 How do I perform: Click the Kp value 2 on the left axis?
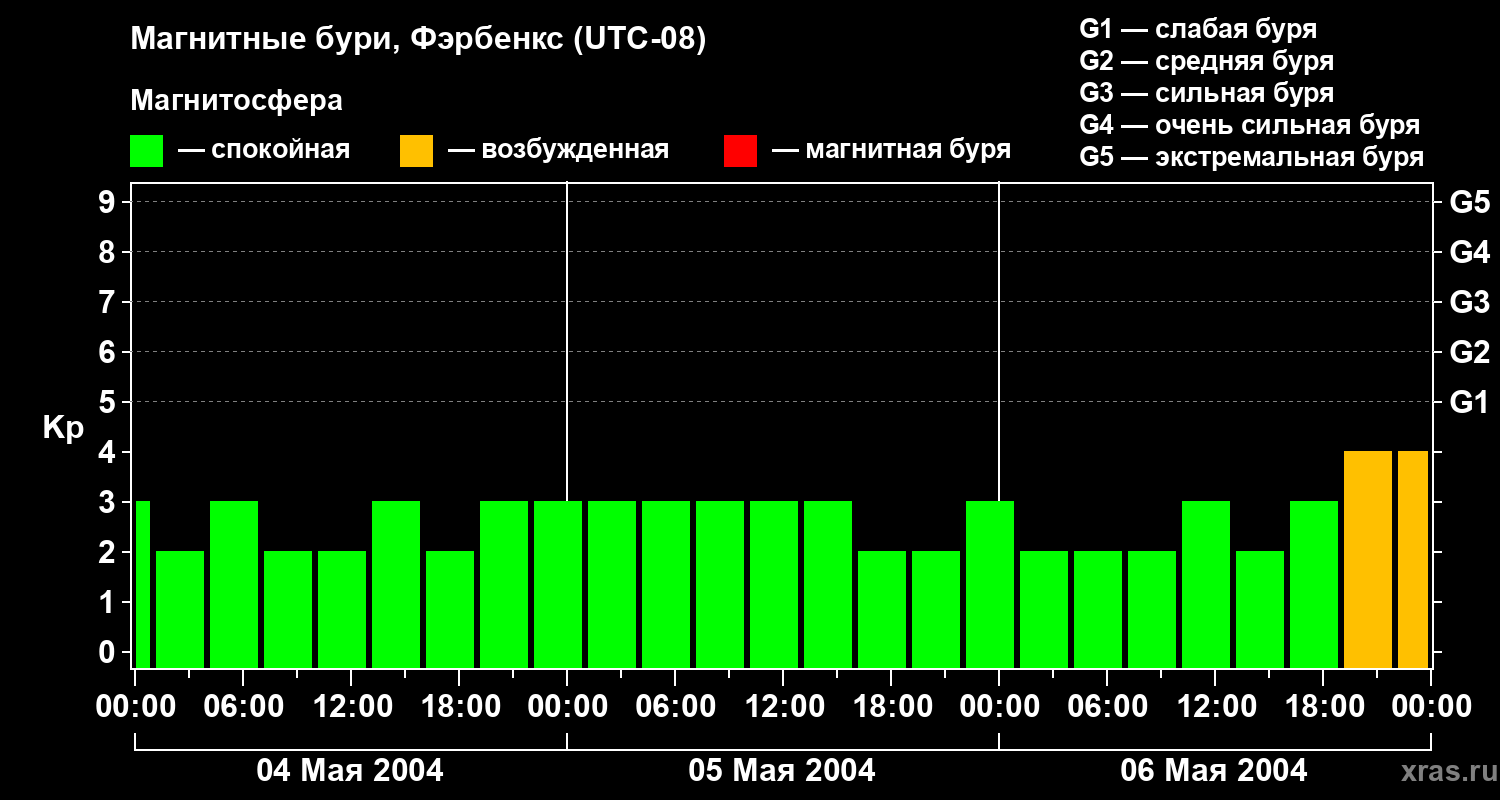tap(108, 552)
